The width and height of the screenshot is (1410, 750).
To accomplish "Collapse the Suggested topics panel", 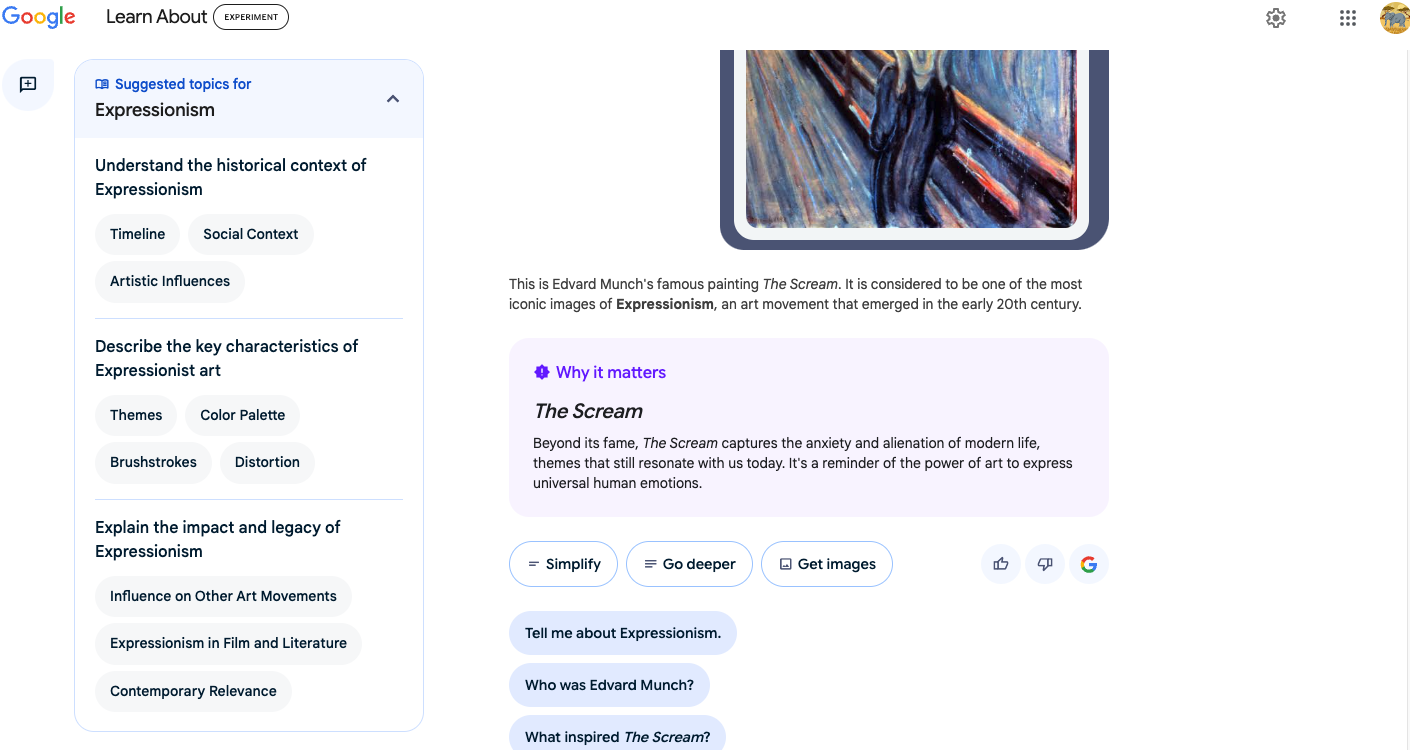I will pyautogui.click(x=392, y=99).
